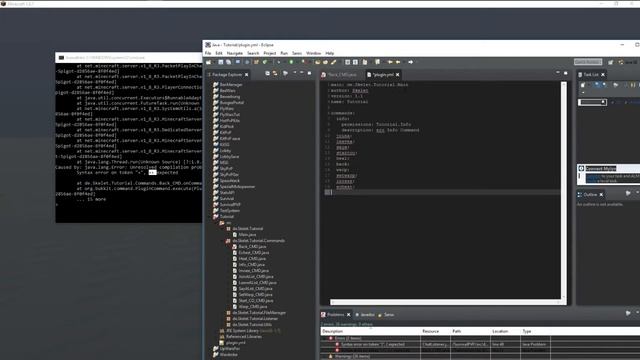Click the New toolbar icon
The width and height of the screenshot is (640, 360).
(x=209, y=62)
